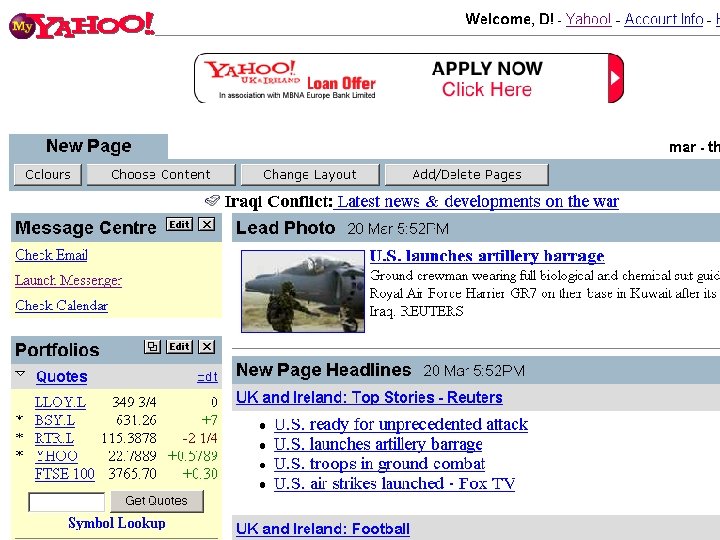Open the Launch Messenger link
The width and height of the screenshot is (720, 540).
point(68,280)
